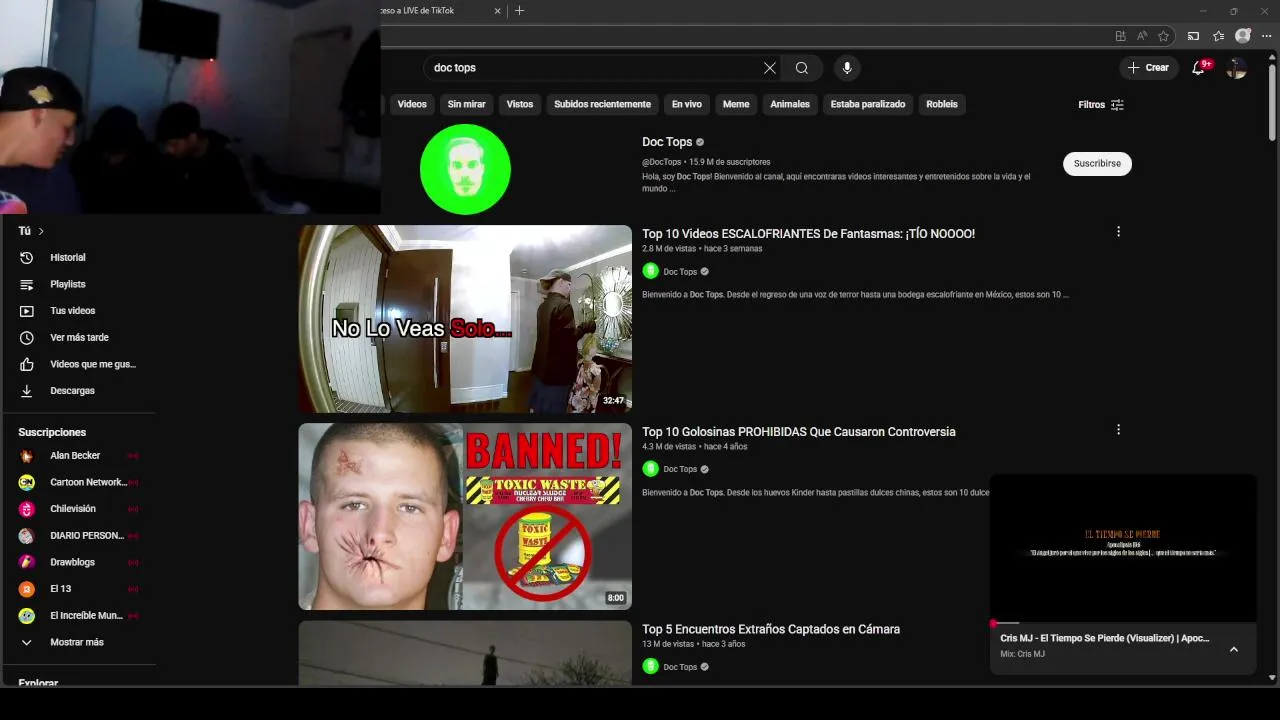This screenshot has height=720, width=1280.
Task: Select the Estaba paralizado chip
Action: (x=868, y=104)
